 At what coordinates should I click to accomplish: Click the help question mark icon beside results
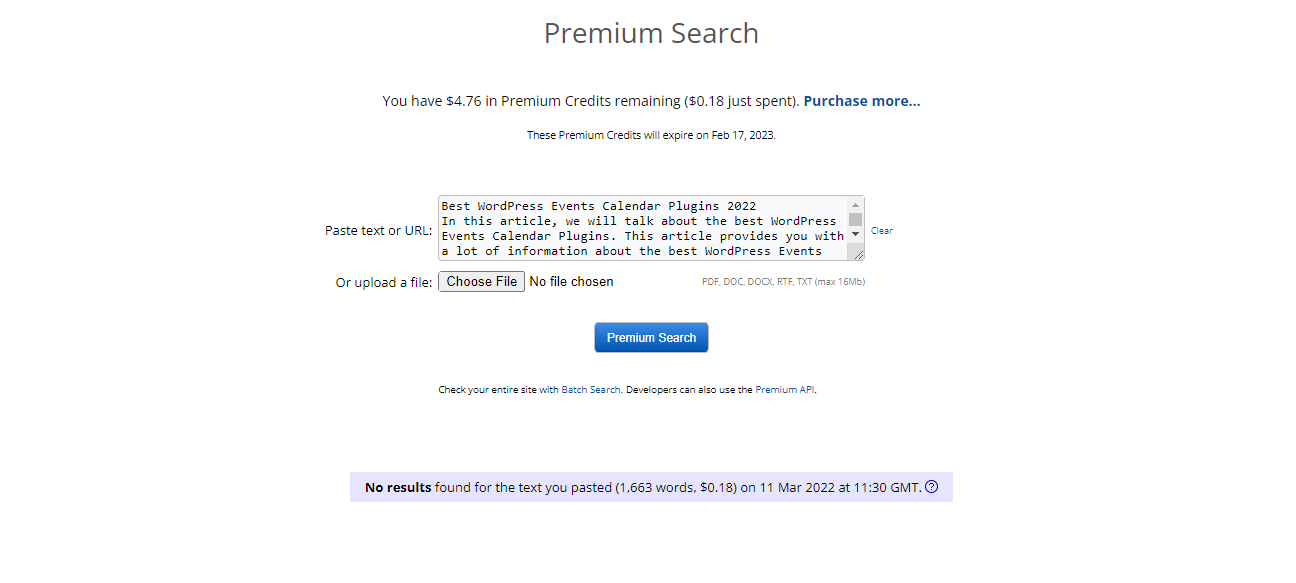[x=931, y=487]
